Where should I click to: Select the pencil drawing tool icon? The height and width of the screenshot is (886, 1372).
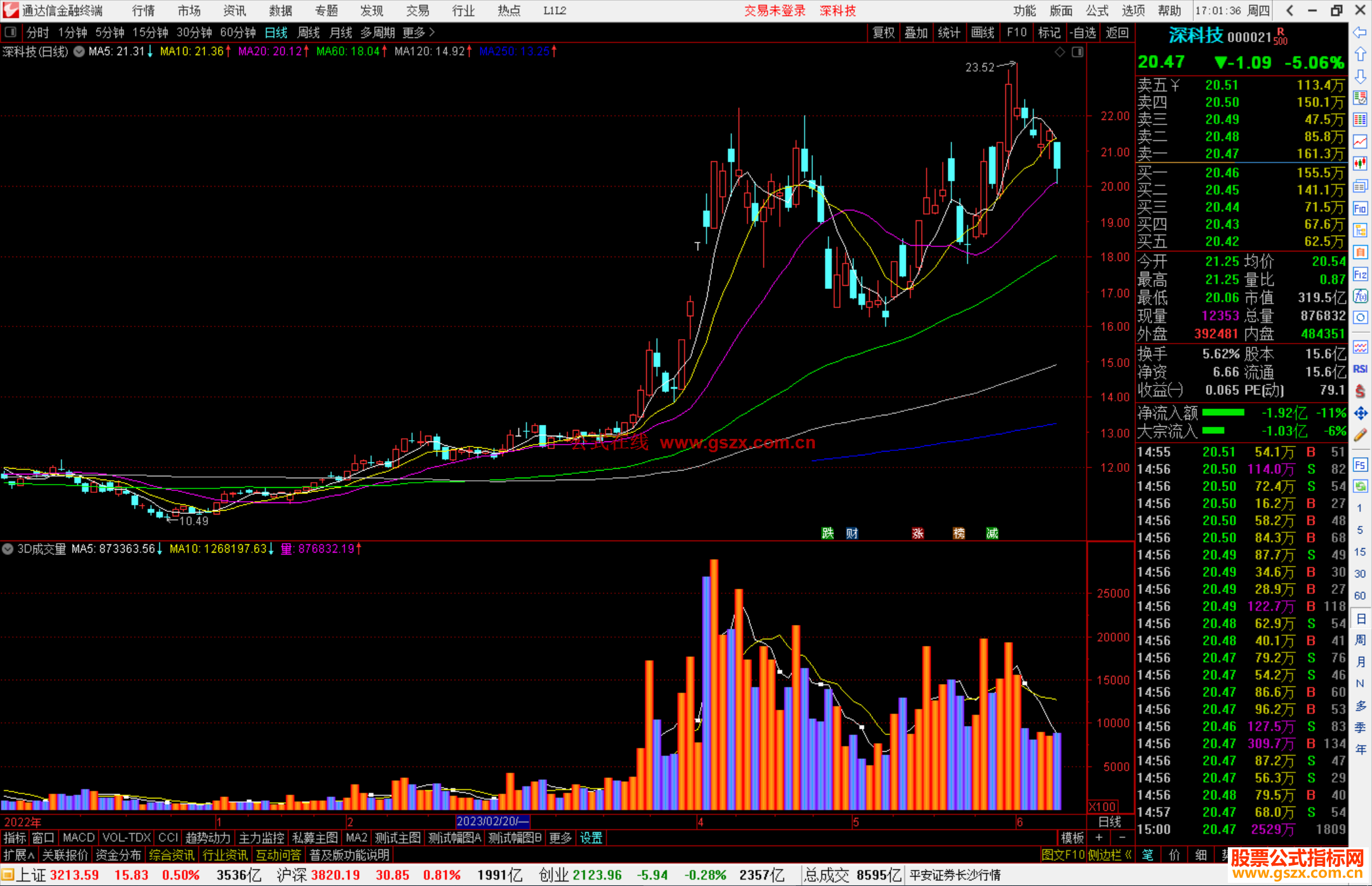tap(1360, 435)
